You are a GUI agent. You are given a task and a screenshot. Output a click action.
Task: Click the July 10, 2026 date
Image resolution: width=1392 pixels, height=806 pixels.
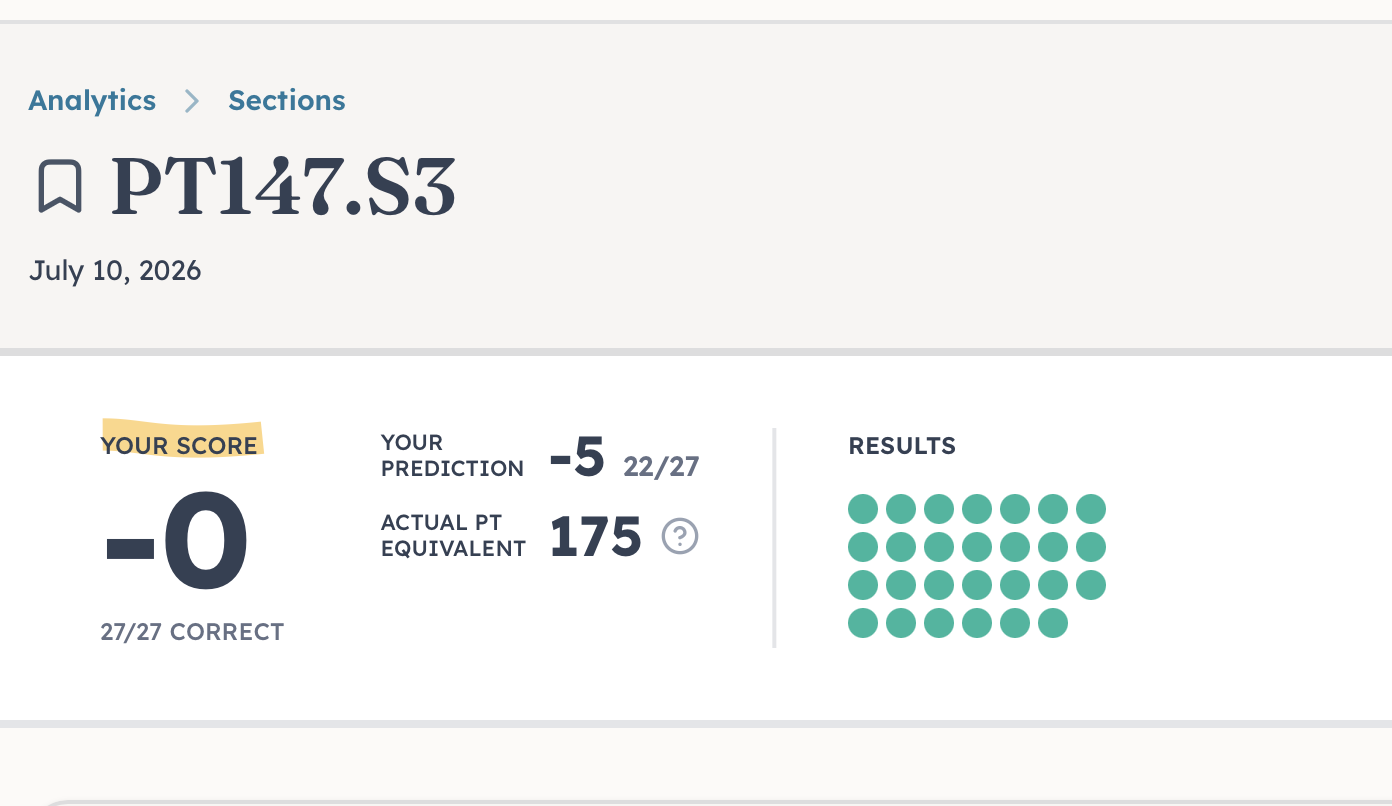tap(115, 271)
